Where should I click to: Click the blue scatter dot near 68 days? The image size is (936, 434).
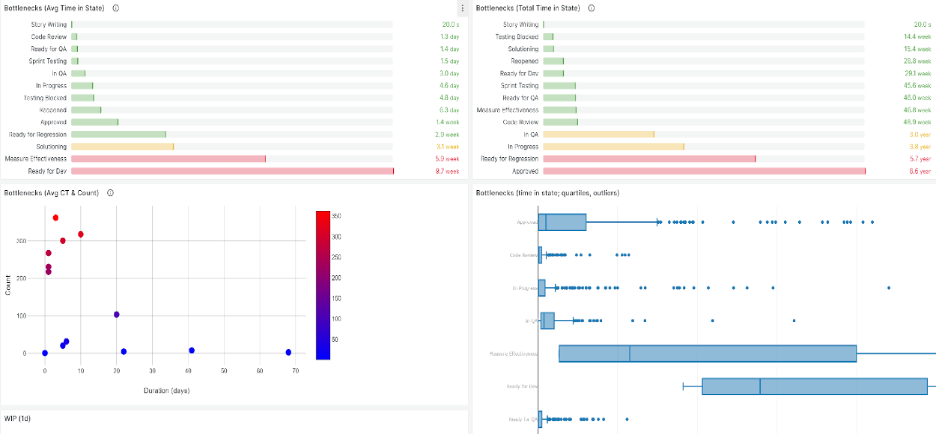(x=288, y=352)
